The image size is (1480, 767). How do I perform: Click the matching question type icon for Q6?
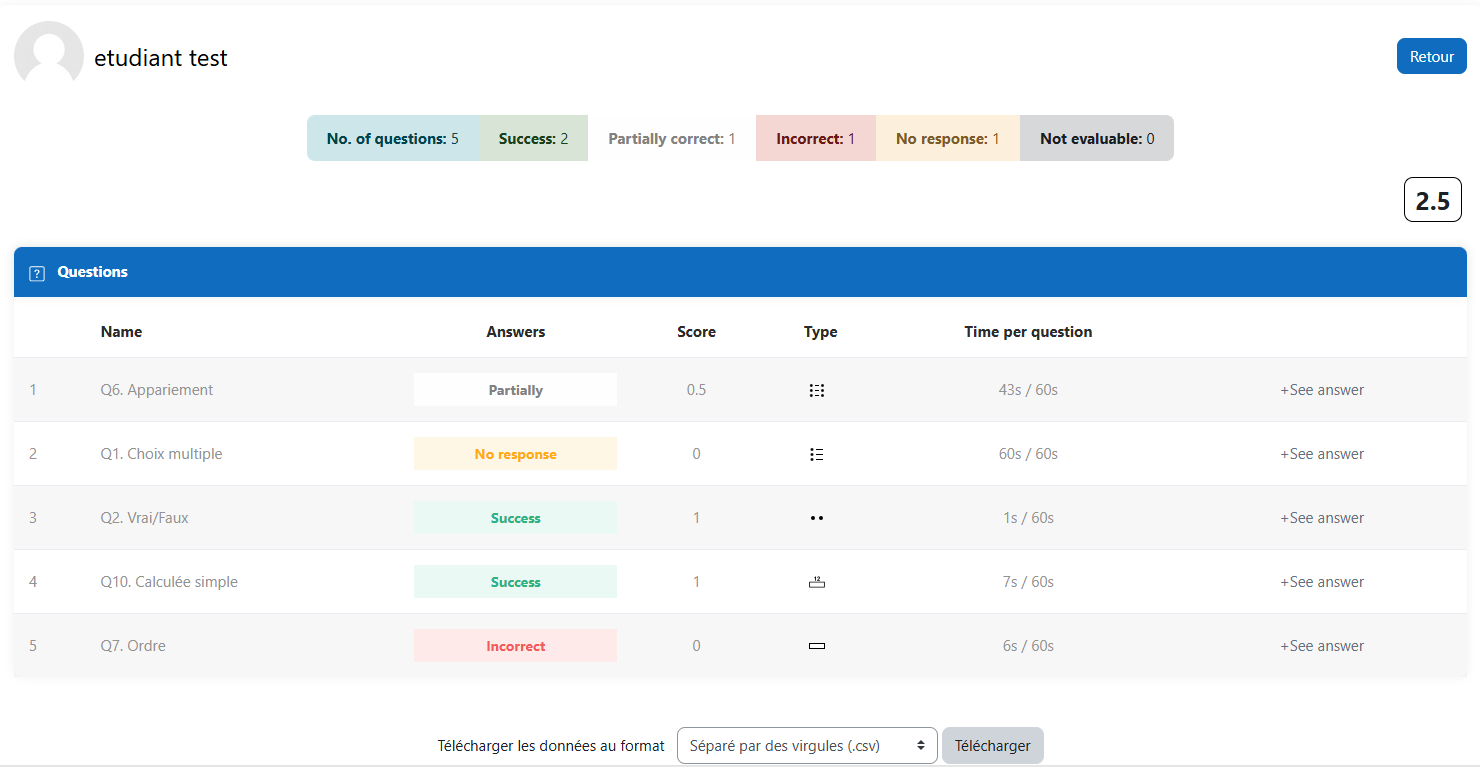coord(816,390)
